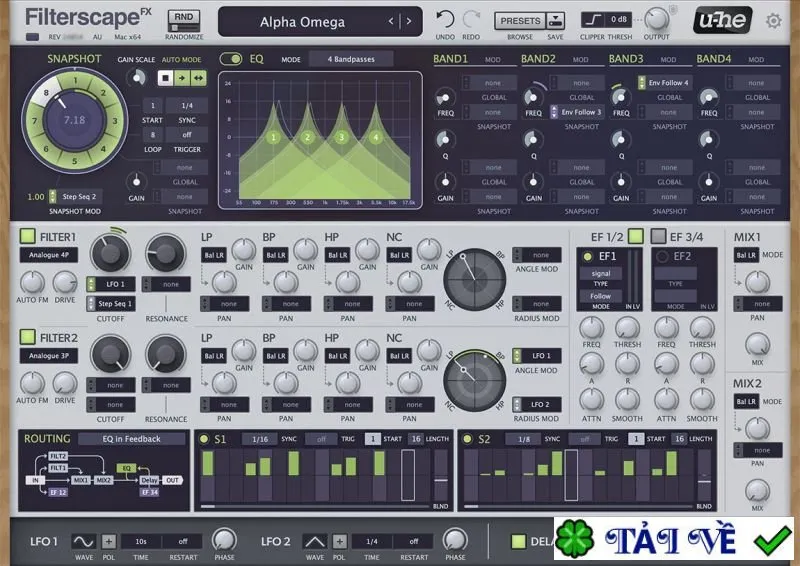Screen dimensions: 800x566
Task: Click the S1 BLND slider
Action: coord(441,476)
